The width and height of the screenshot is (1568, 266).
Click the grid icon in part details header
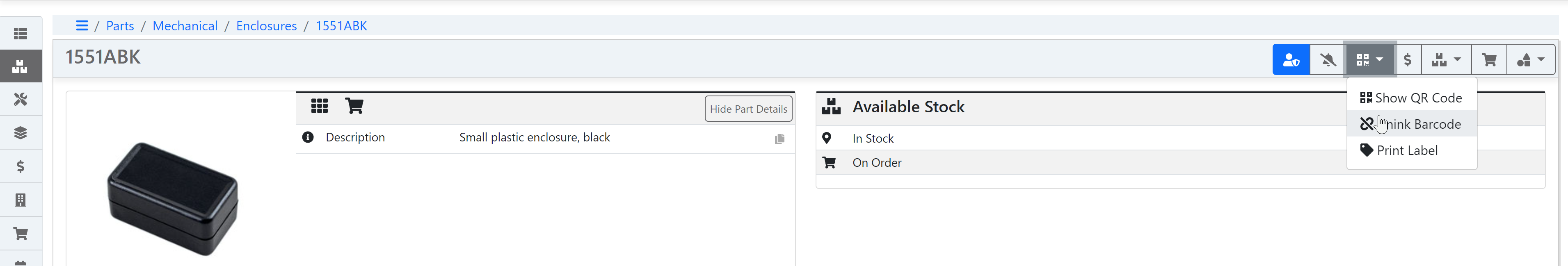pos(319,106)
